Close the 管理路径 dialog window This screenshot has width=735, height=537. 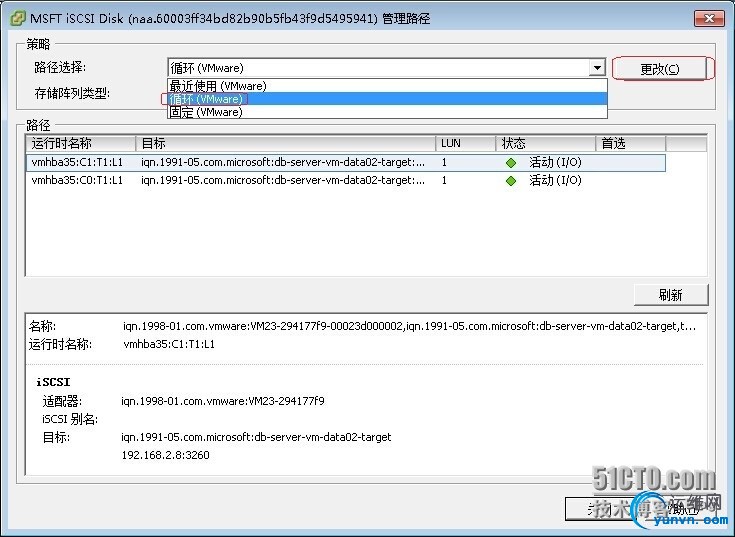click(709, 18)
